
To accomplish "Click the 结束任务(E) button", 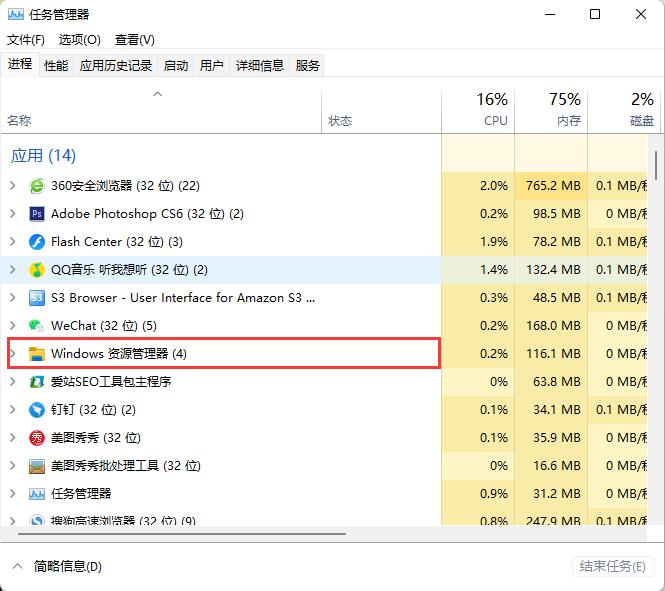I will (612, 566).
